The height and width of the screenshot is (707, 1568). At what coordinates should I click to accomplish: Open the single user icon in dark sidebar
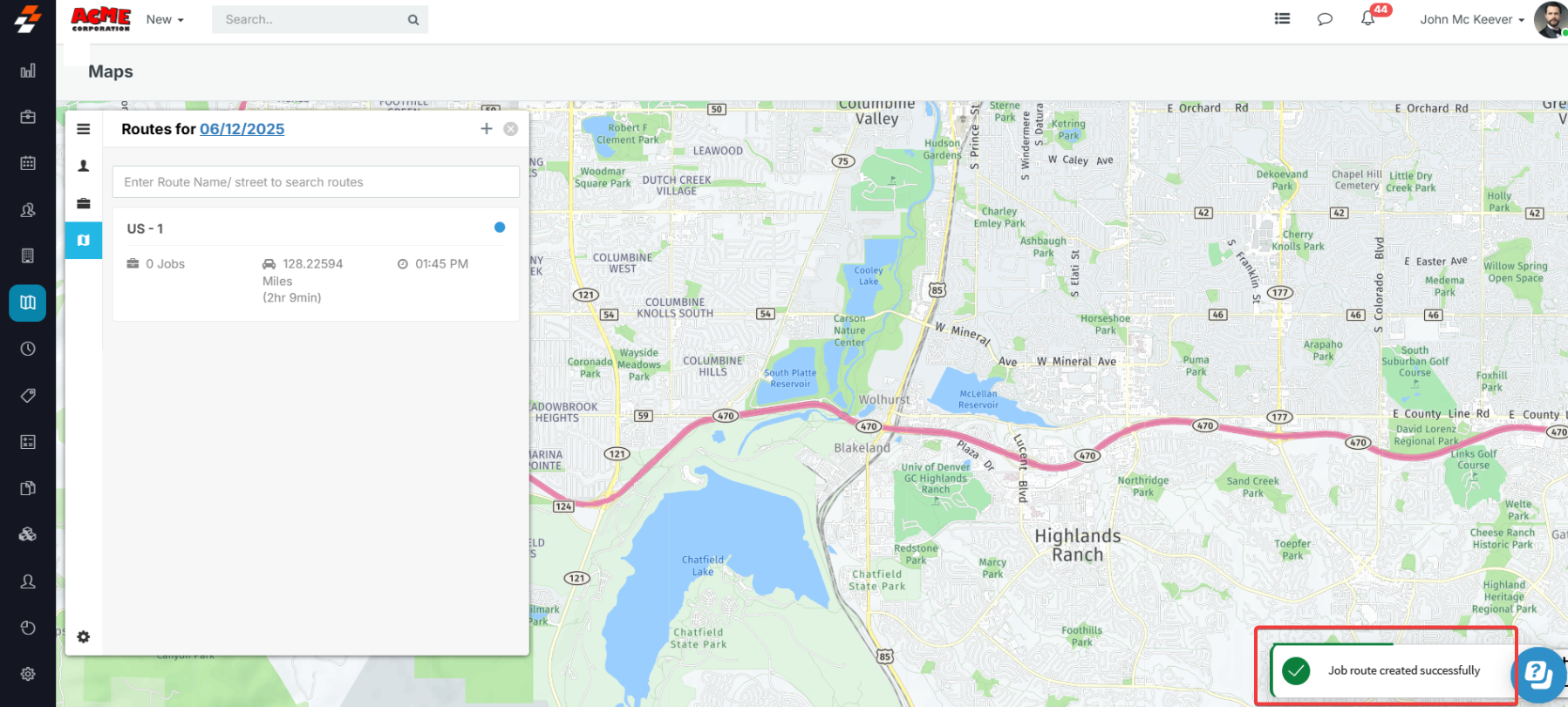28,581
